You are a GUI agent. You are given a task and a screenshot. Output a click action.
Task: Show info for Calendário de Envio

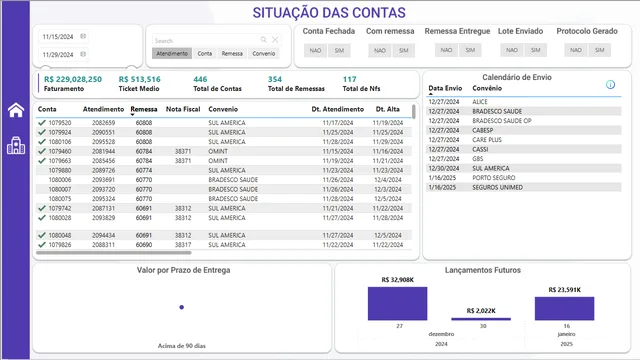click(610, 84)
